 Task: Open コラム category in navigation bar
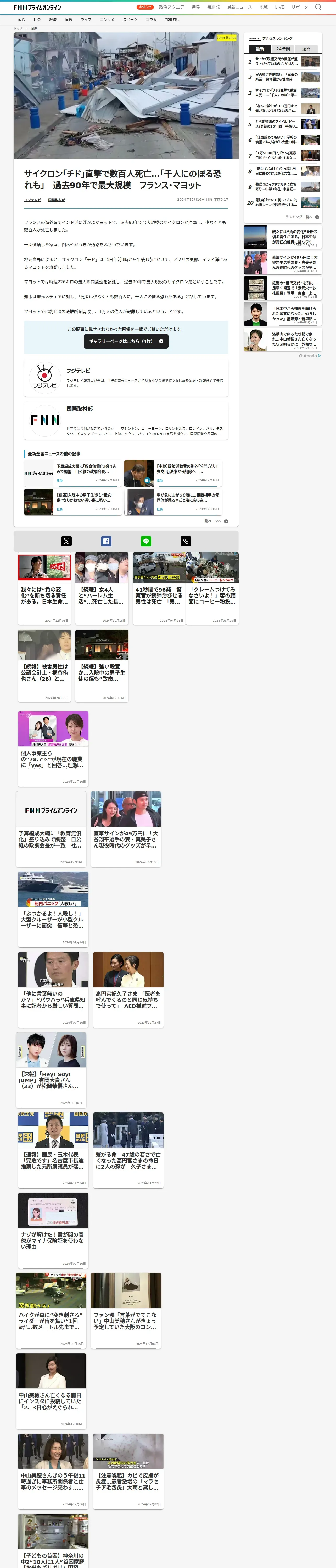click(151, 20)
